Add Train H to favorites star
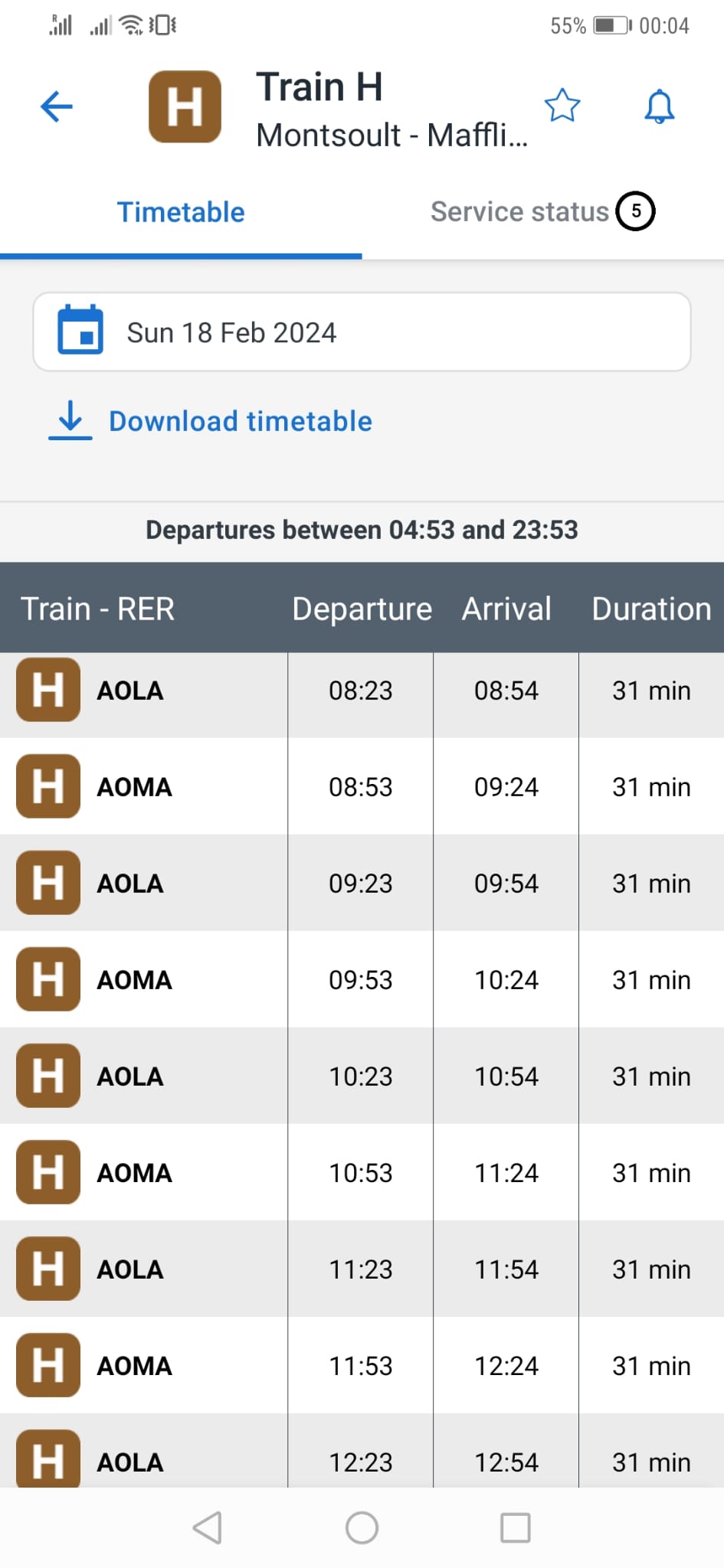 pyautogui.click(x=562, y=106)
